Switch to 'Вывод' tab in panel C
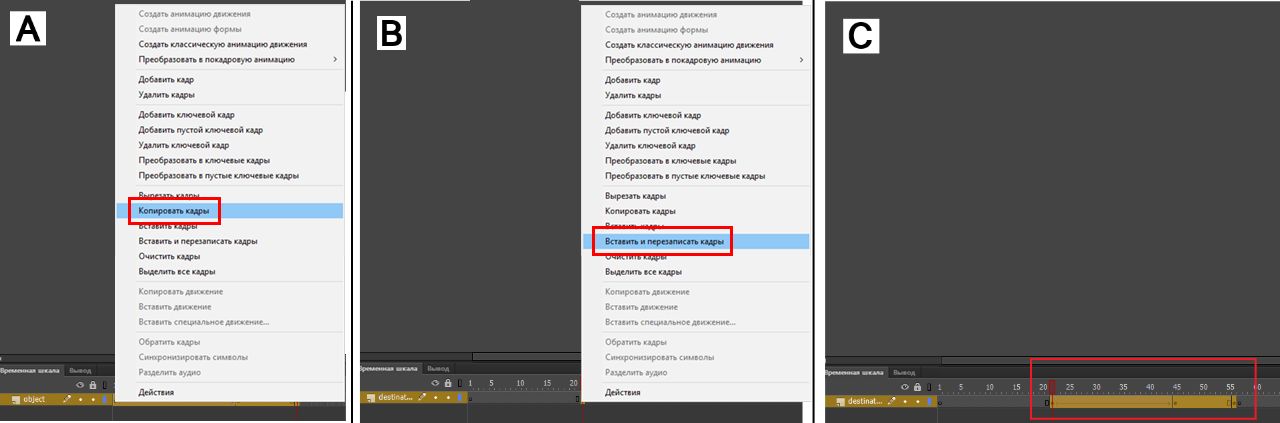Image resolution: width=1280 pixels, height=423 pixels. click(x=903, y=372)
